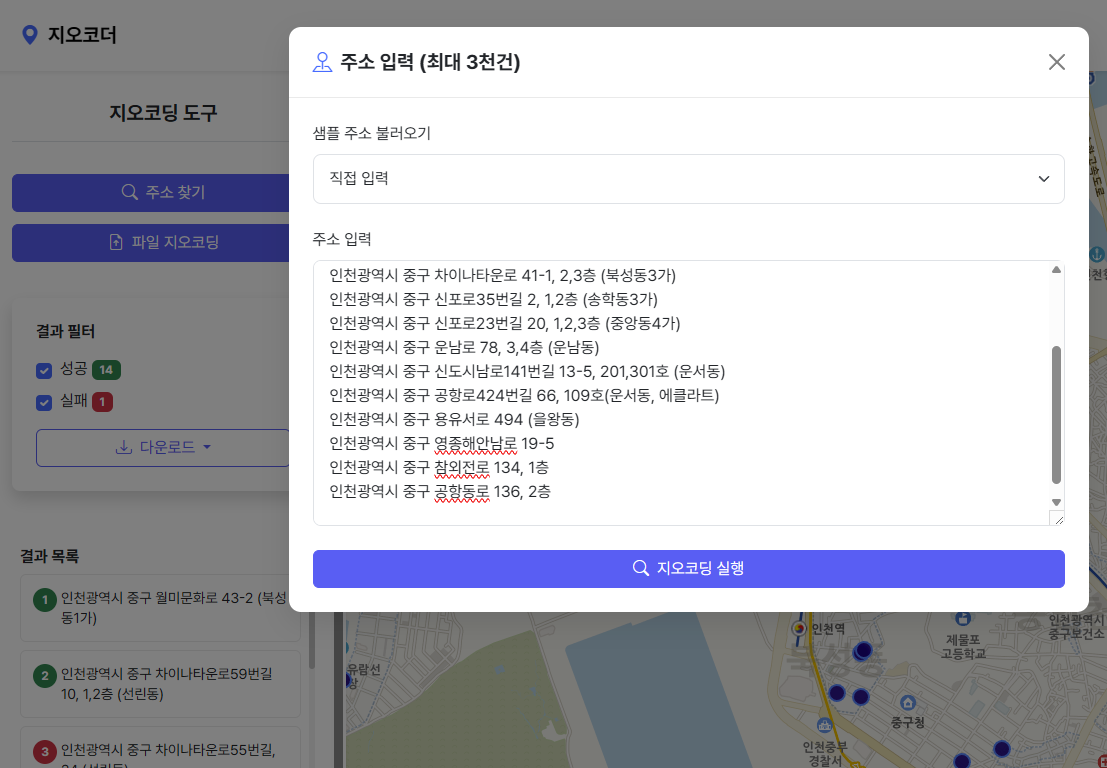This screenshot has width=1107, height=768.
Task: Uncheck the 성공 result filter checkbox
Action: click(x=44, y=371)
